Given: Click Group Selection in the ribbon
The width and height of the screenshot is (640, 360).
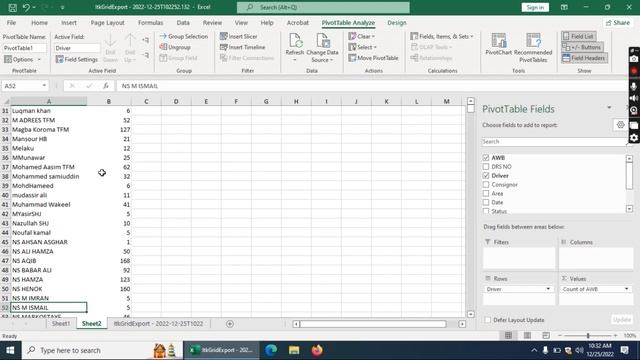Looking at the screenshot, I should pyautogui.click(x=184, y=36).
